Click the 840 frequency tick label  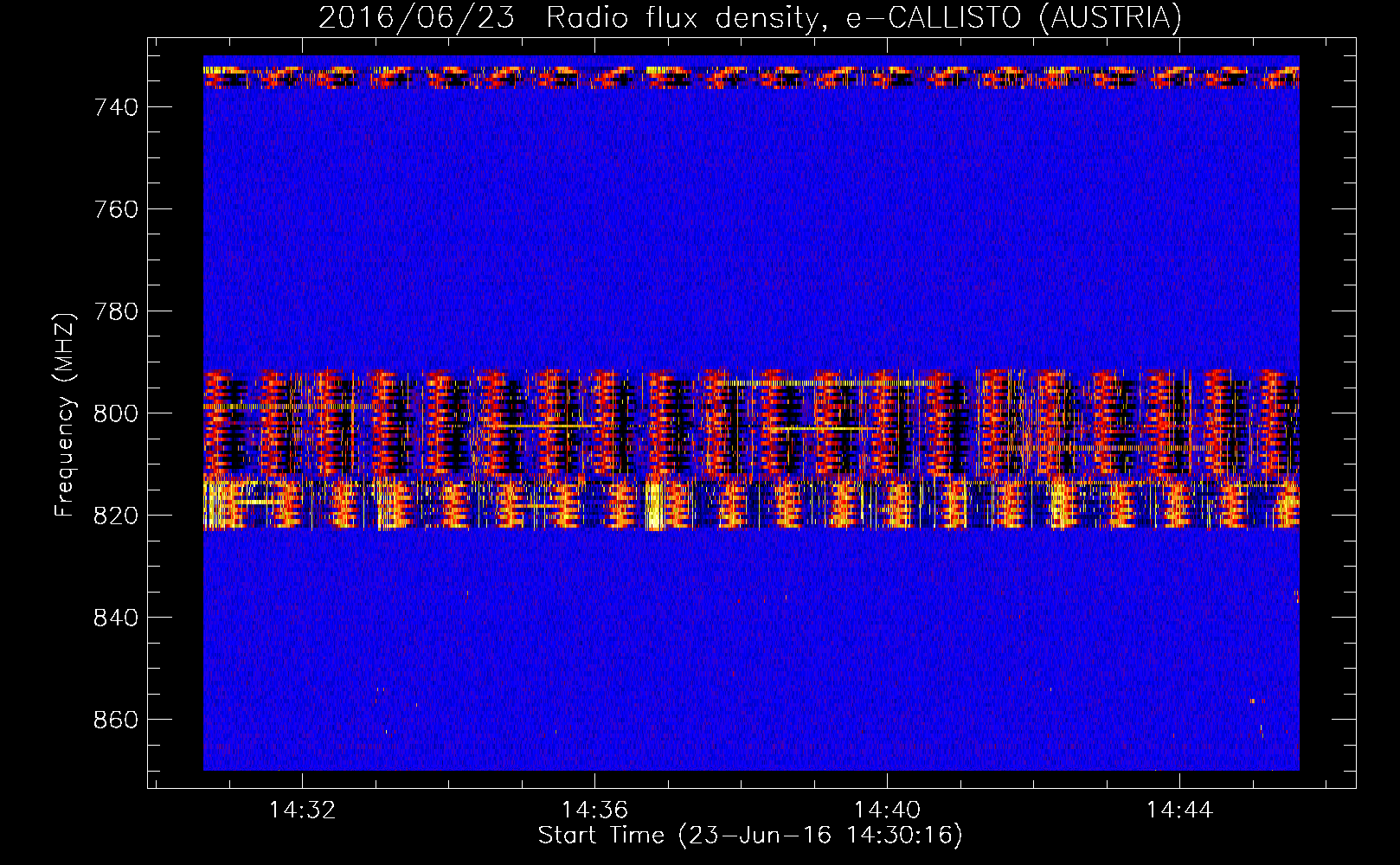pyautogui.click(x=116, y=618)
